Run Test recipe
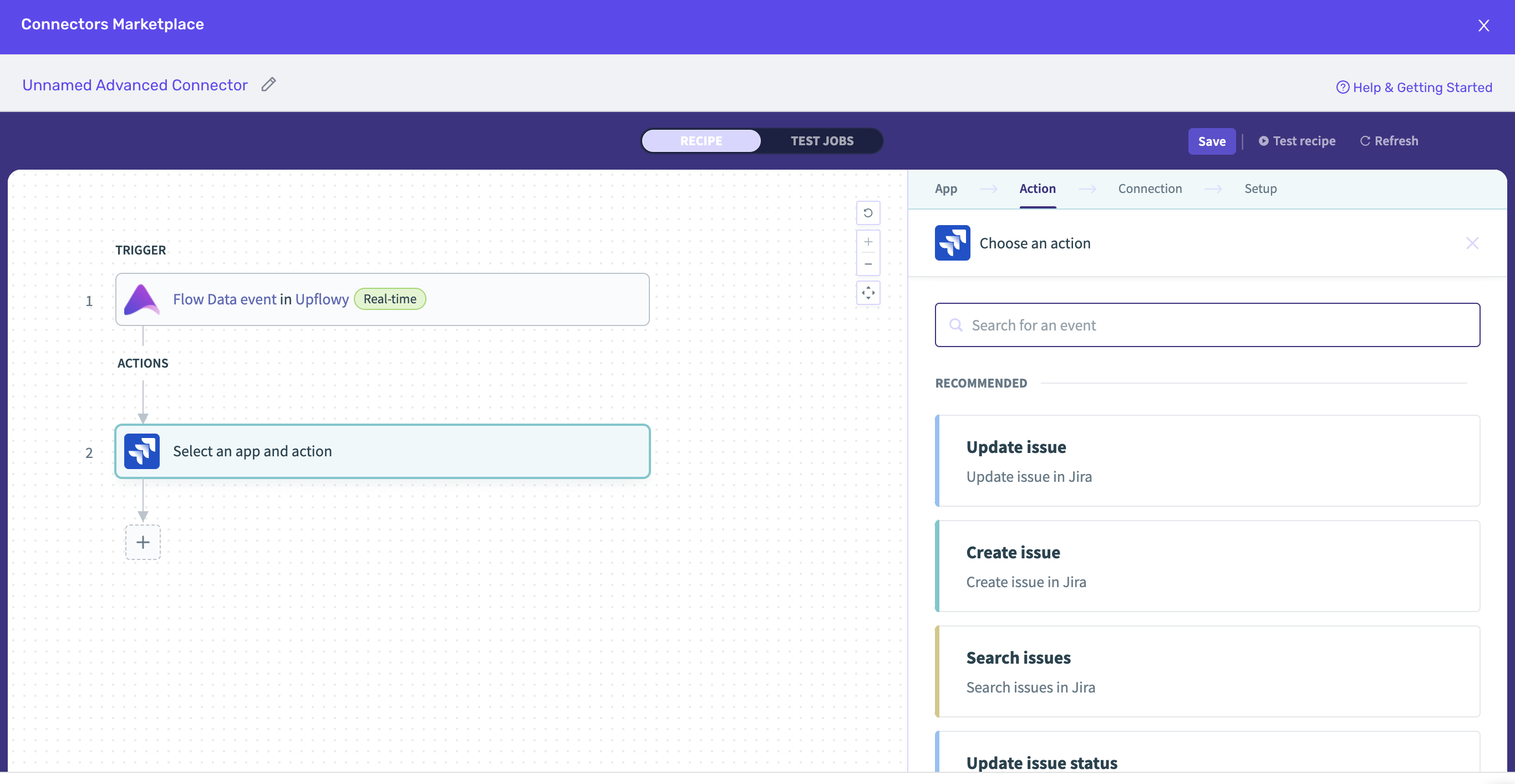 point(1297,141)
